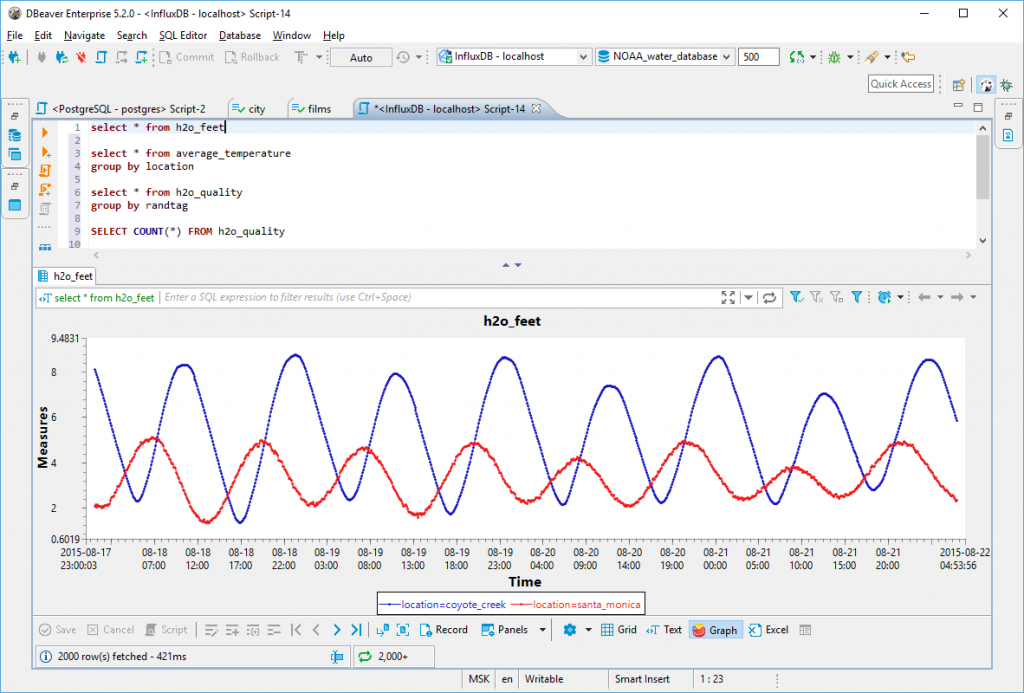Click the results settings gear icon
The height and width of the screenshot is (693, 1024).
point(569,630)
